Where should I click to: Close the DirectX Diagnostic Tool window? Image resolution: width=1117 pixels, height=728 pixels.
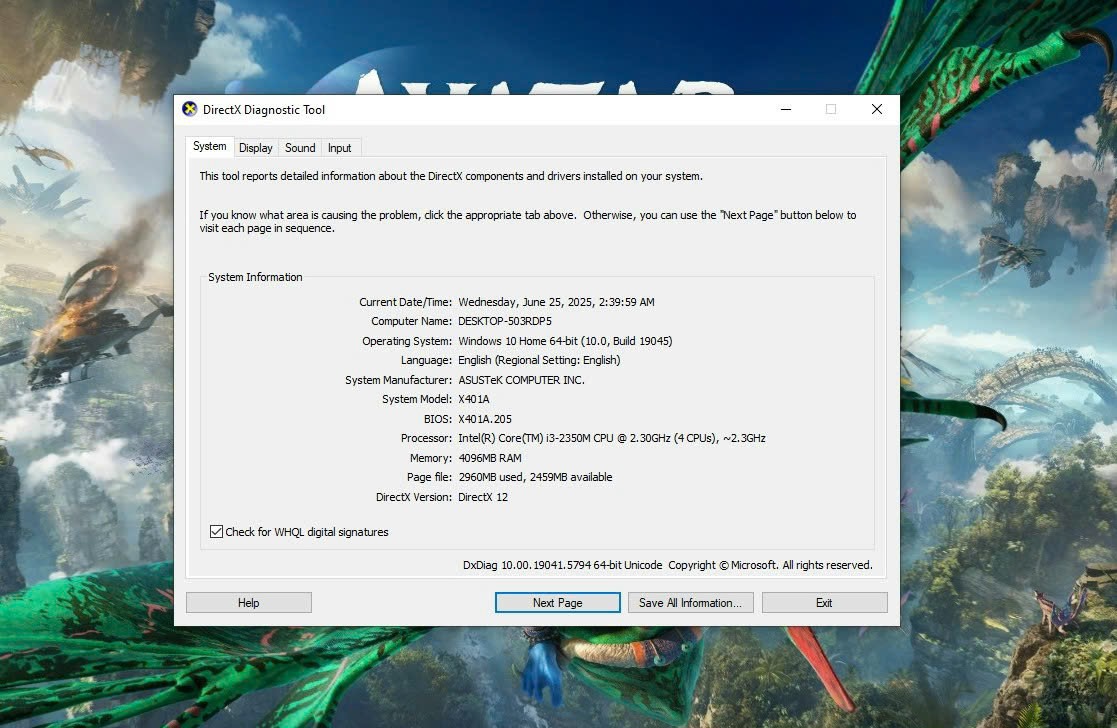coord(877,109)
